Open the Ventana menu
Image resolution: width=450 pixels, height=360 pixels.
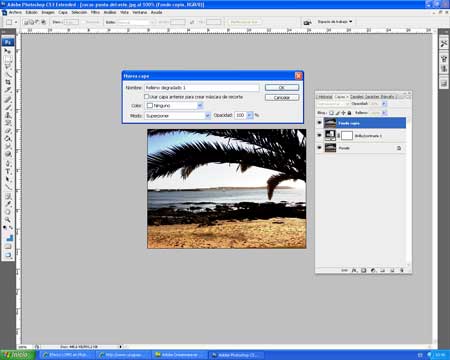(x=140, y=12)
